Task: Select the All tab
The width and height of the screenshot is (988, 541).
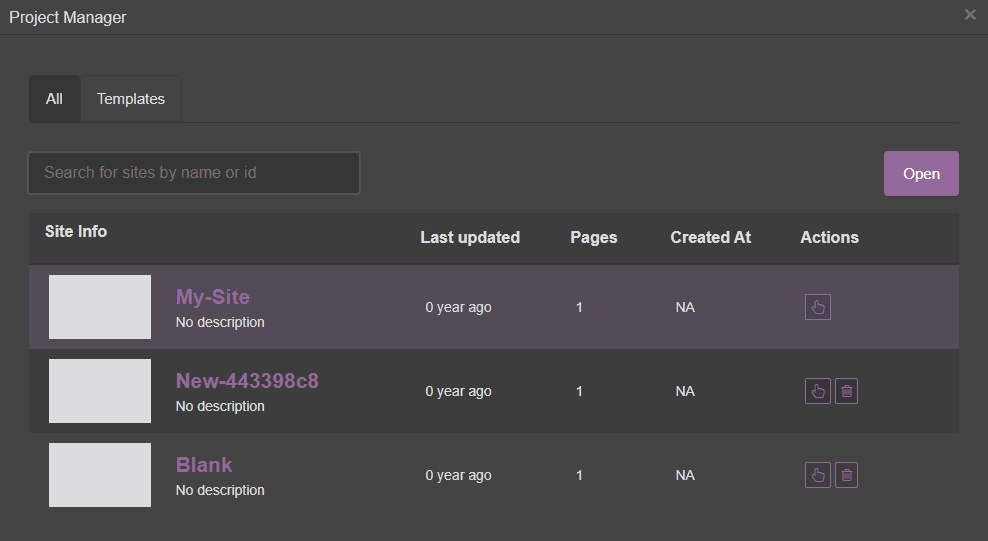Action: pos(54,99)
